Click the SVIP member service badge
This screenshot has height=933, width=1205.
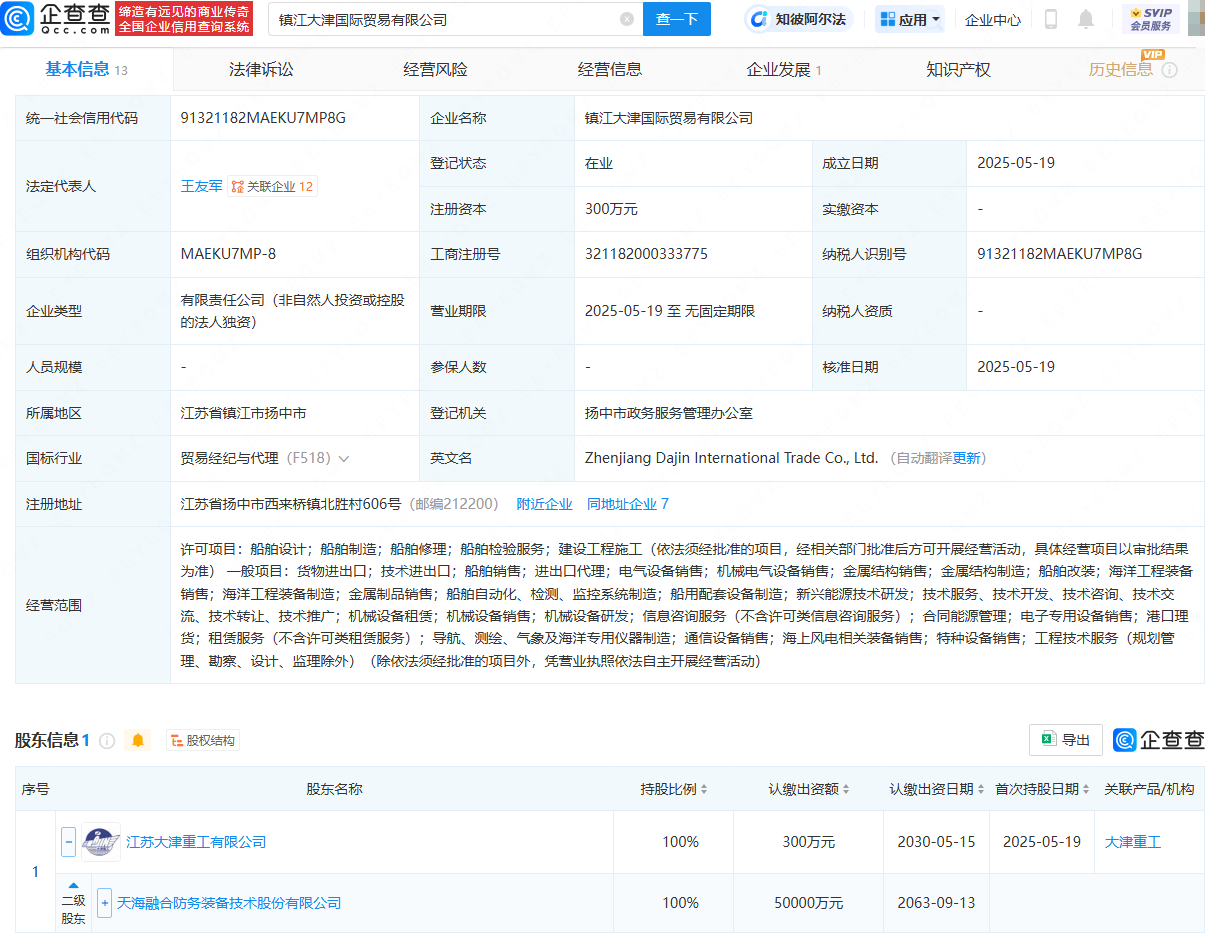click(x=1150, y=19)
